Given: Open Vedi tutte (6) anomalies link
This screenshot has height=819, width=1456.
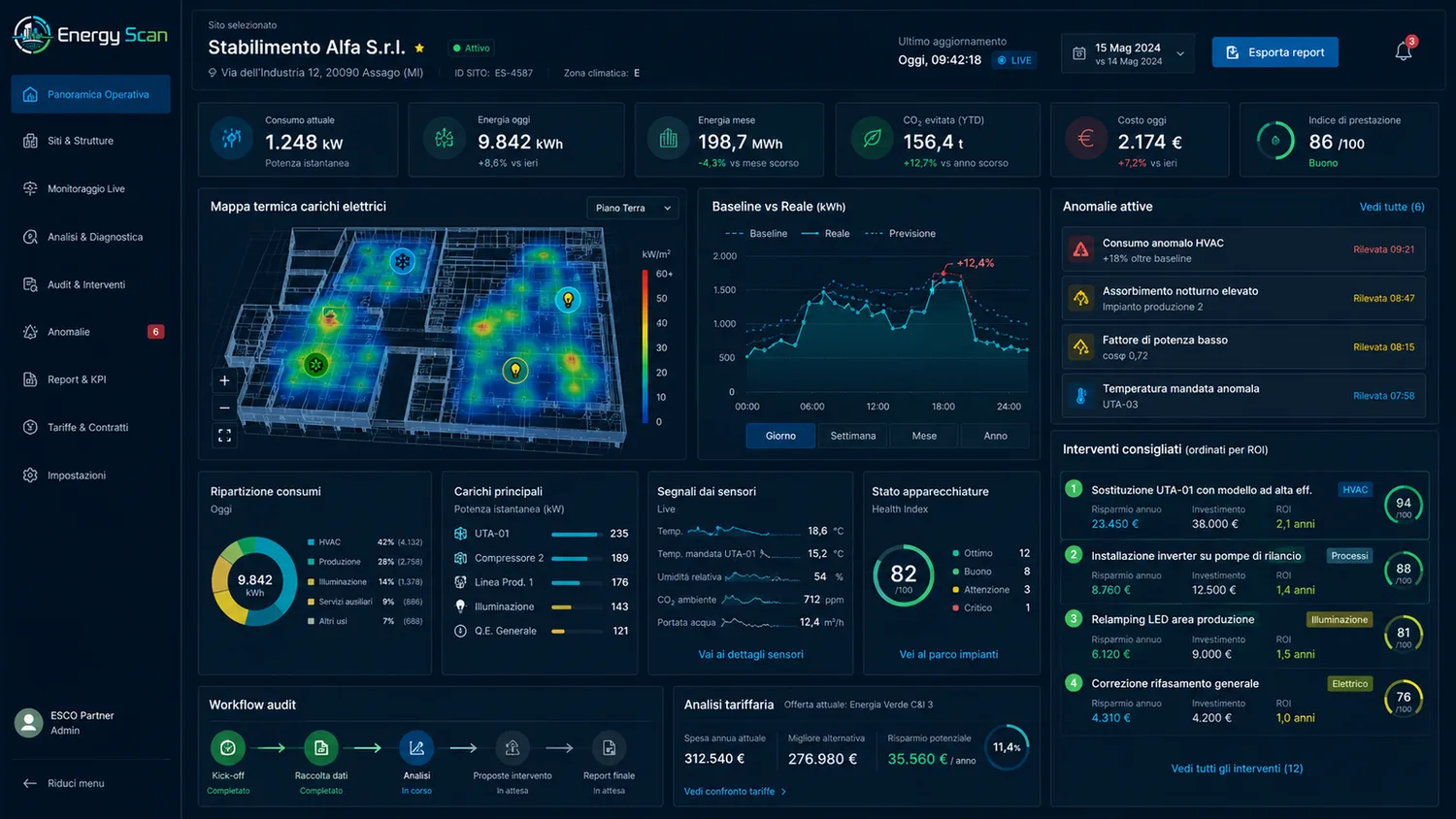Looking at the screenshot, I should point(1392,207).
